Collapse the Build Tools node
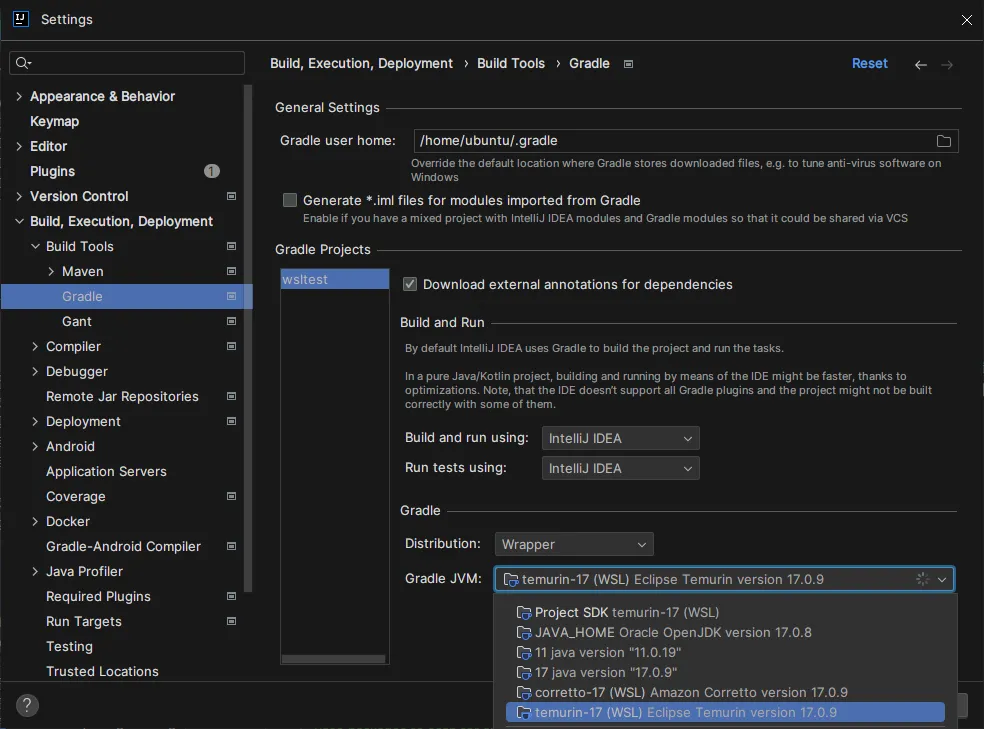 [x=35, y=247]
